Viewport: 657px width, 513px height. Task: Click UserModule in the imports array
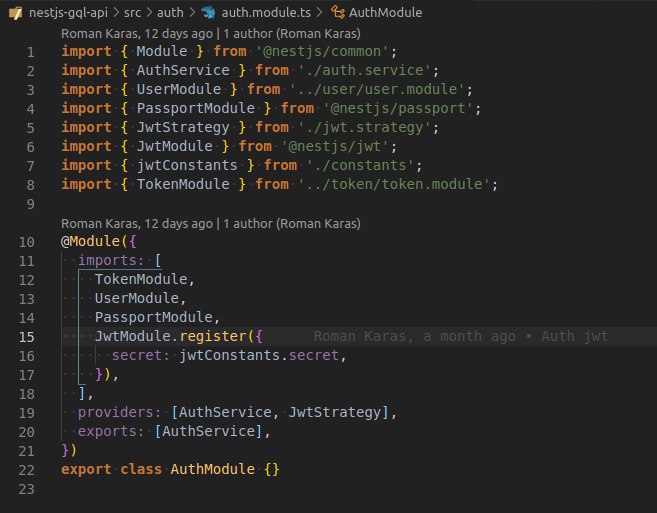[x=137, y=298]
